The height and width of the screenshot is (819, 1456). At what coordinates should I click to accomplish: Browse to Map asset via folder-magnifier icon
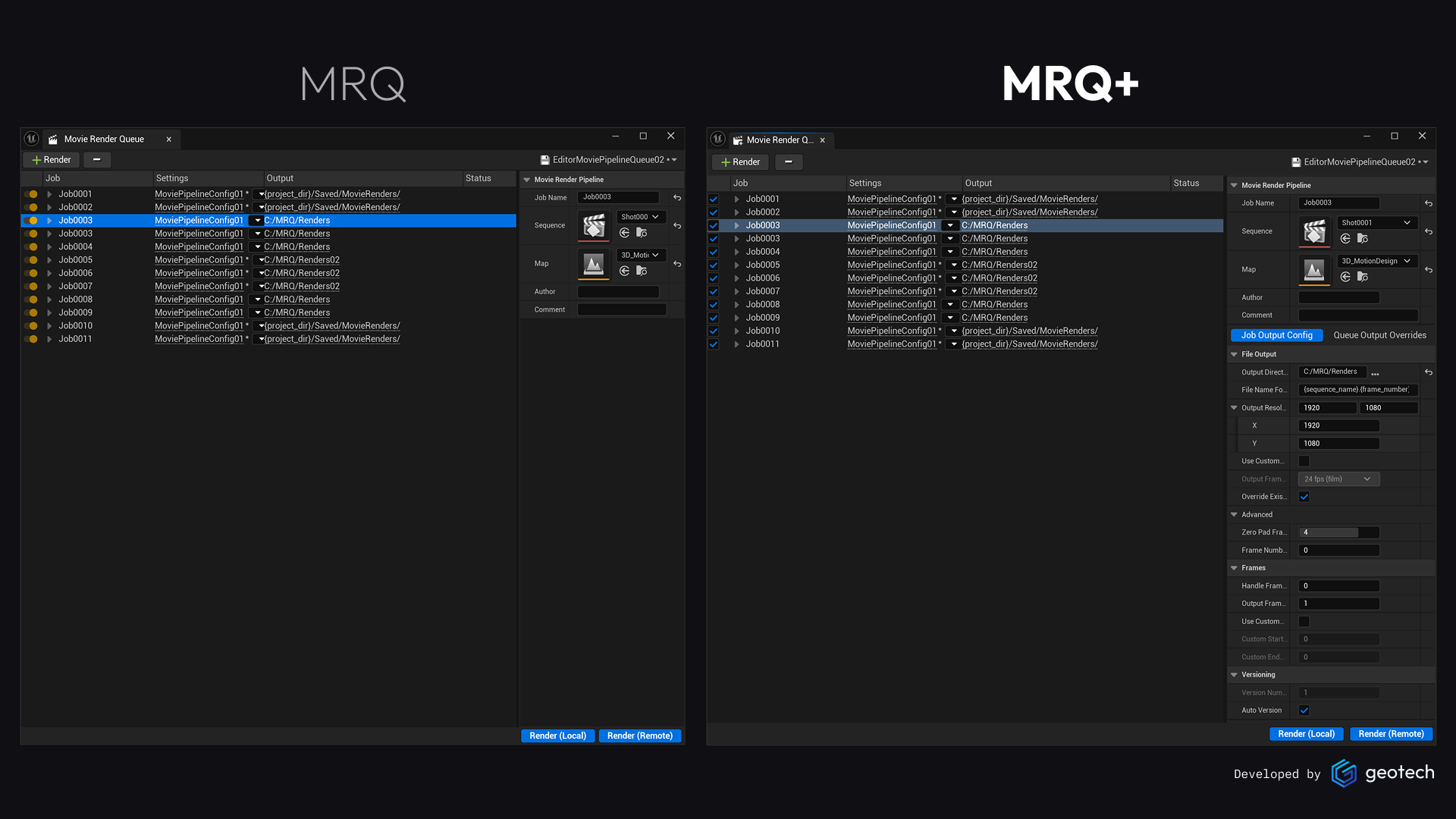coord(1362,277)
